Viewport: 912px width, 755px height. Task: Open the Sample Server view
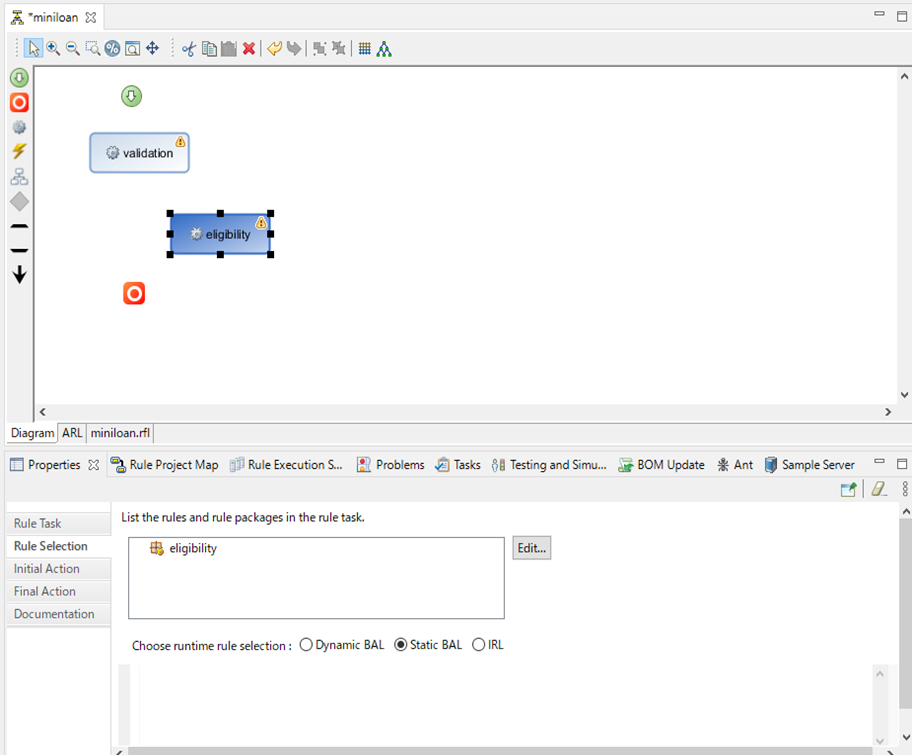pyautogui.click(x=809, y=465)
